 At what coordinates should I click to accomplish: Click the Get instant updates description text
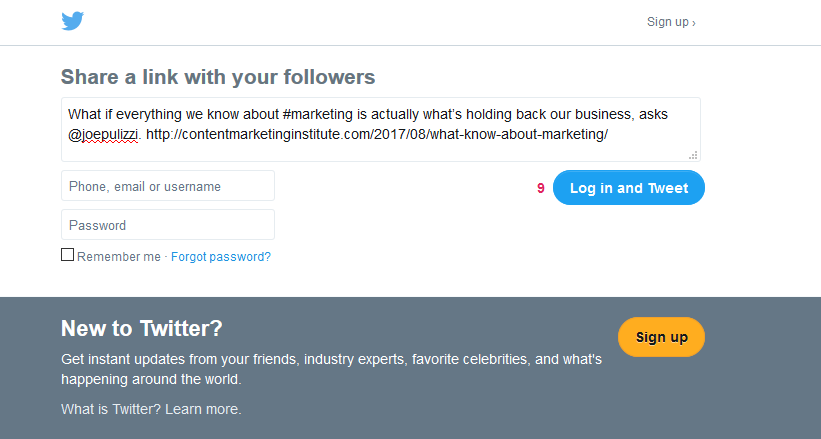click(x=331, y=369)
